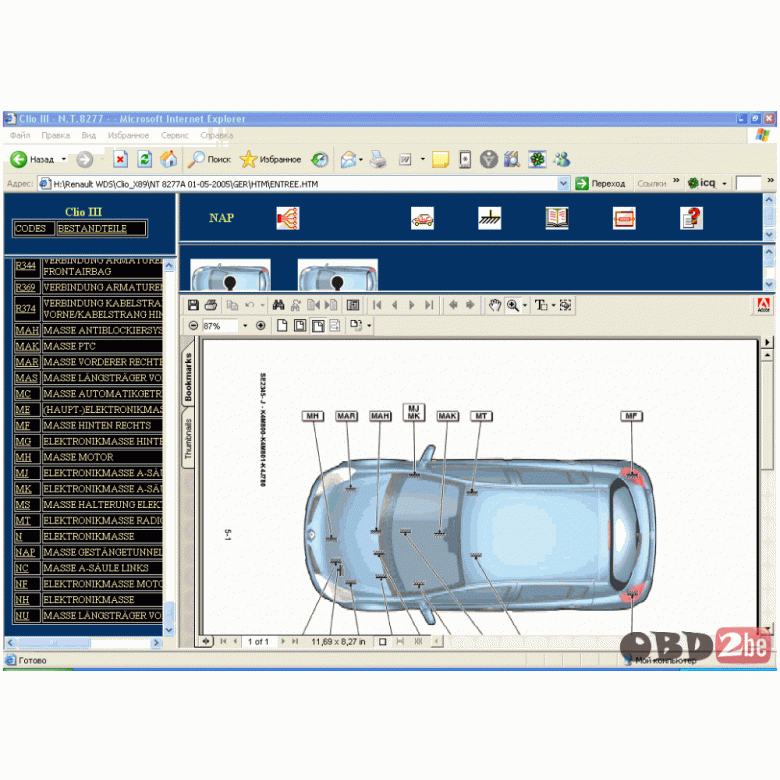Screen dimensions: 780x780
Task: Select the Text Select tool
Action: point(541,305)
